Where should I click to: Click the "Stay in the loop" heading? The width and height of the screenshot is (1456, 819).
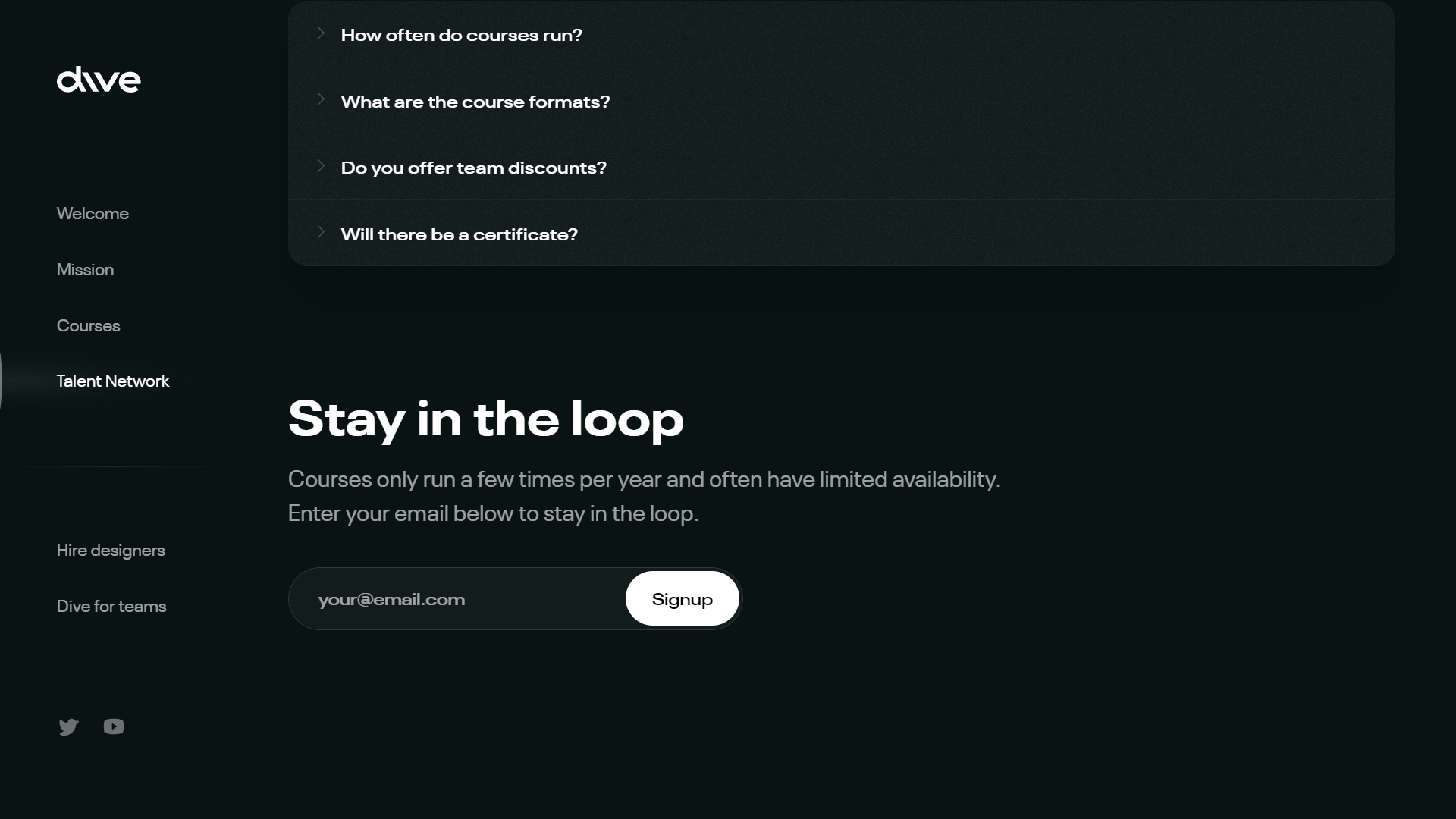pos(485,419)
